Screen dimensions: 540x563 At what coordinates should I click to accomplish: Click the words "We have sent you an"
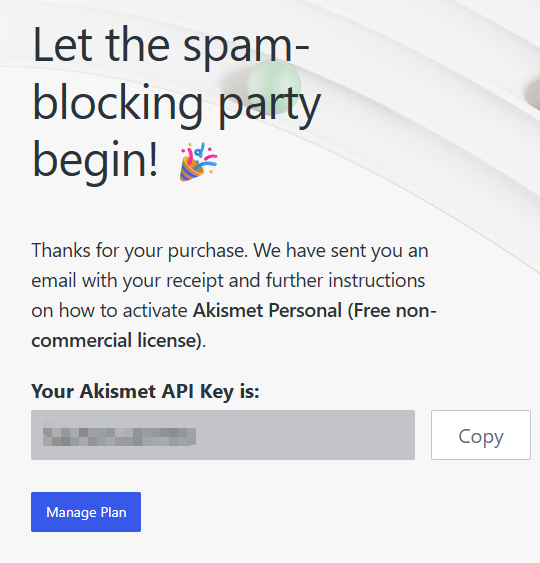(x=341, y=251)
